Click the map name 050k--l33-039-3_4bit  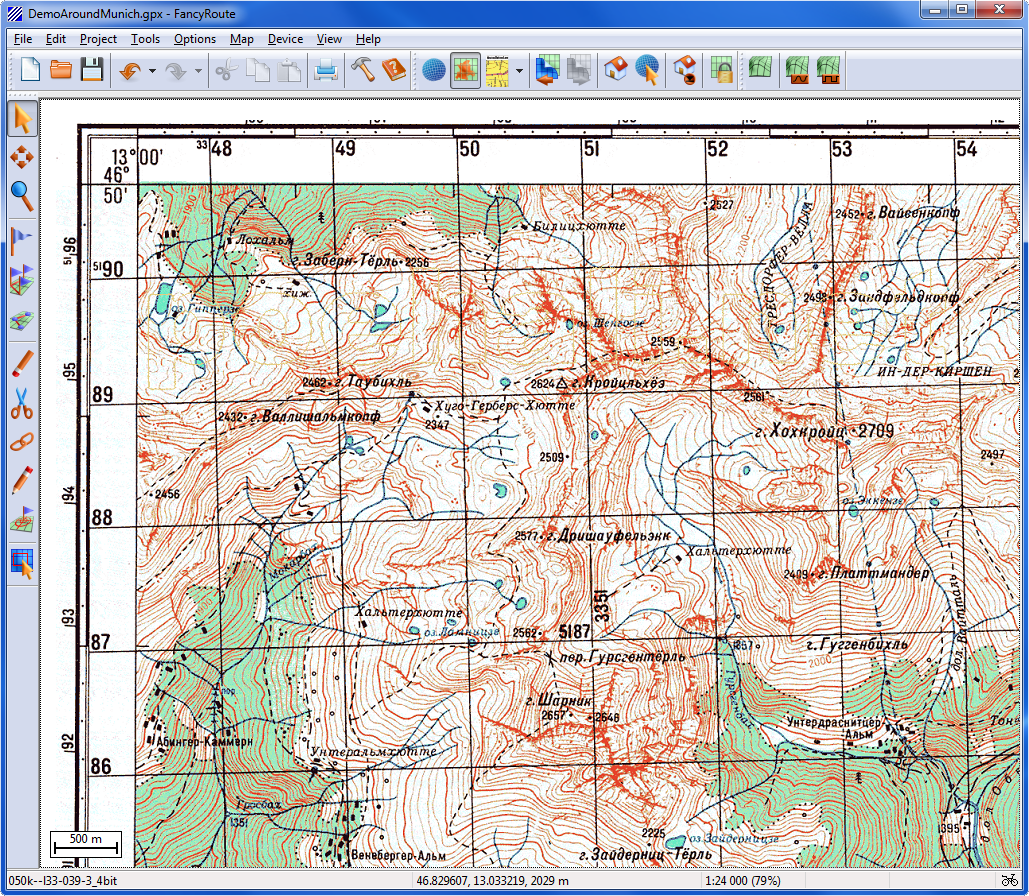(x=63, y=881)
